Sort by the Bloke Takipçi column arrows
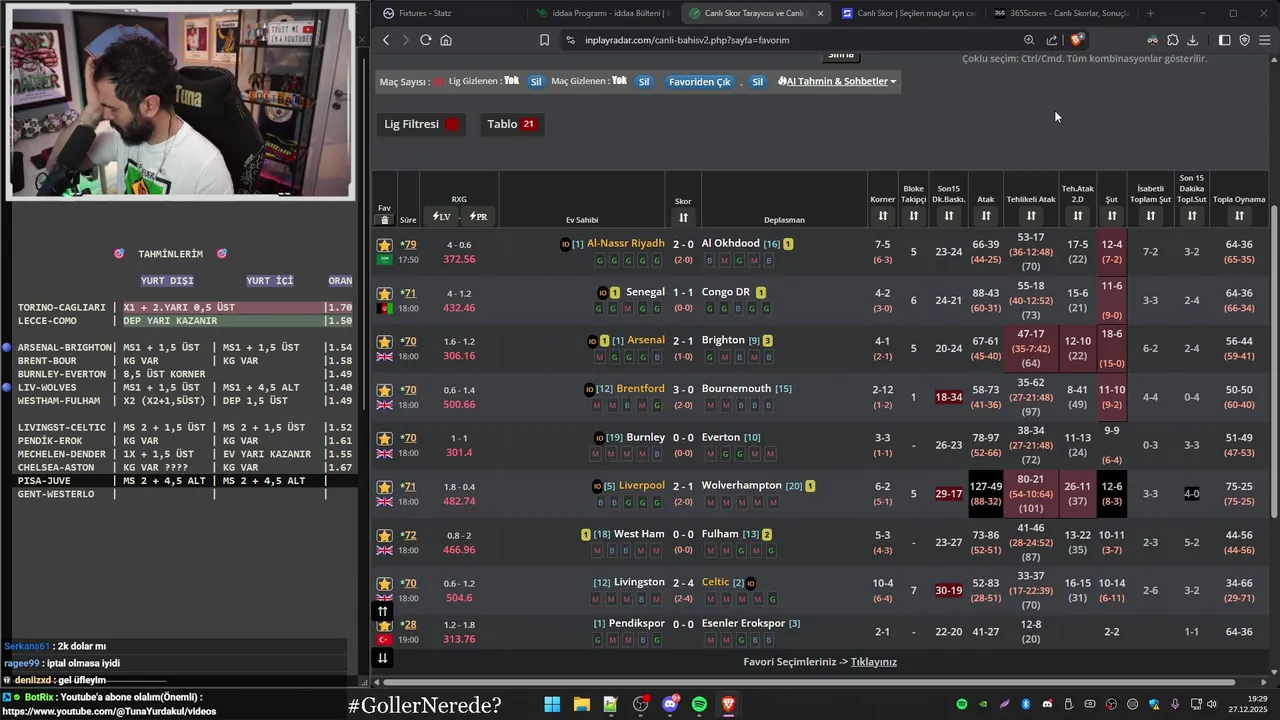The image size is (1280, 720). (x=913, y=216)
